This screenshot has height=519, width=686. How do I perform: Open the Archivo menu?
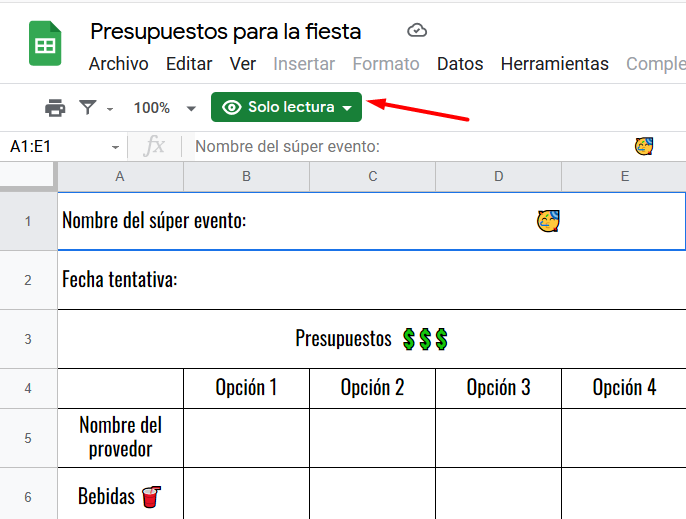tap(119, 64)
